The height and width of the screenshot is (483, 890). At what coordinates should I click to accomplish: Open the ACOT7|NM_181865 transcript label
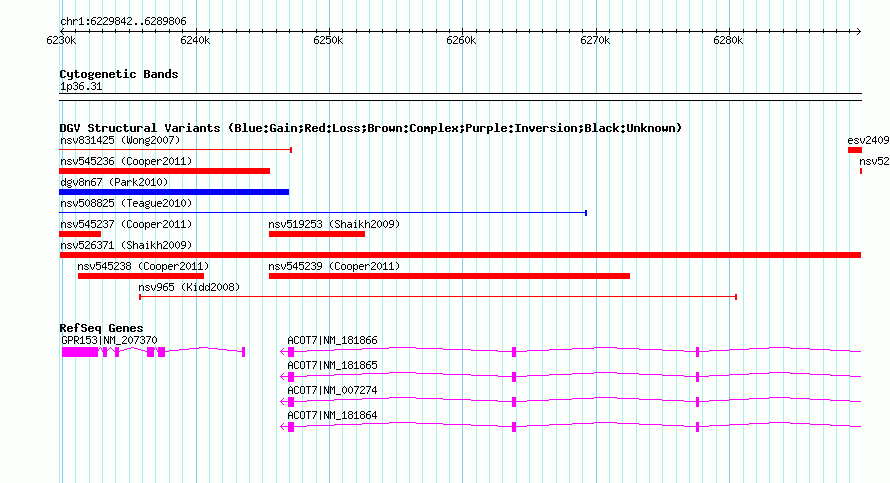coord(332,366)
